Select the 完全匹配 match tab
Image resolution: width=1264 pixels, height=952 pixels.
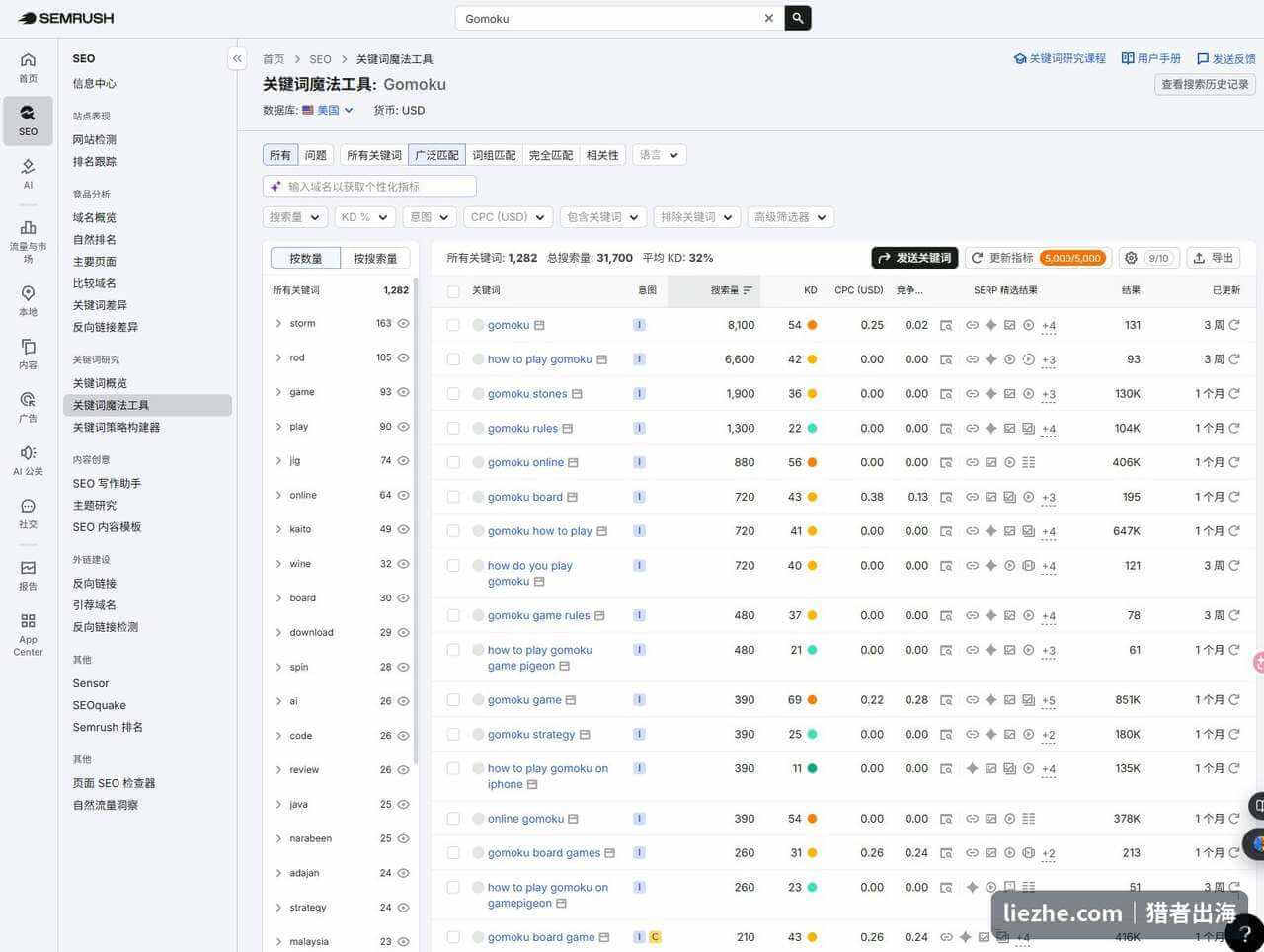[x=551, y=155]
